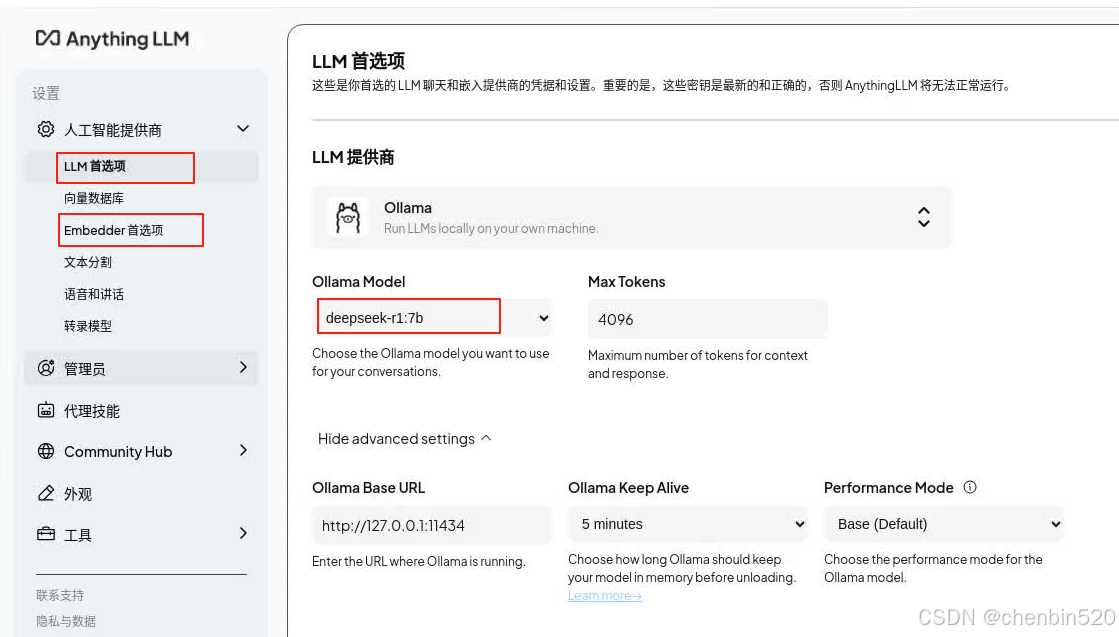
Task: Open 代理技能 page
Action: [92, 411]
